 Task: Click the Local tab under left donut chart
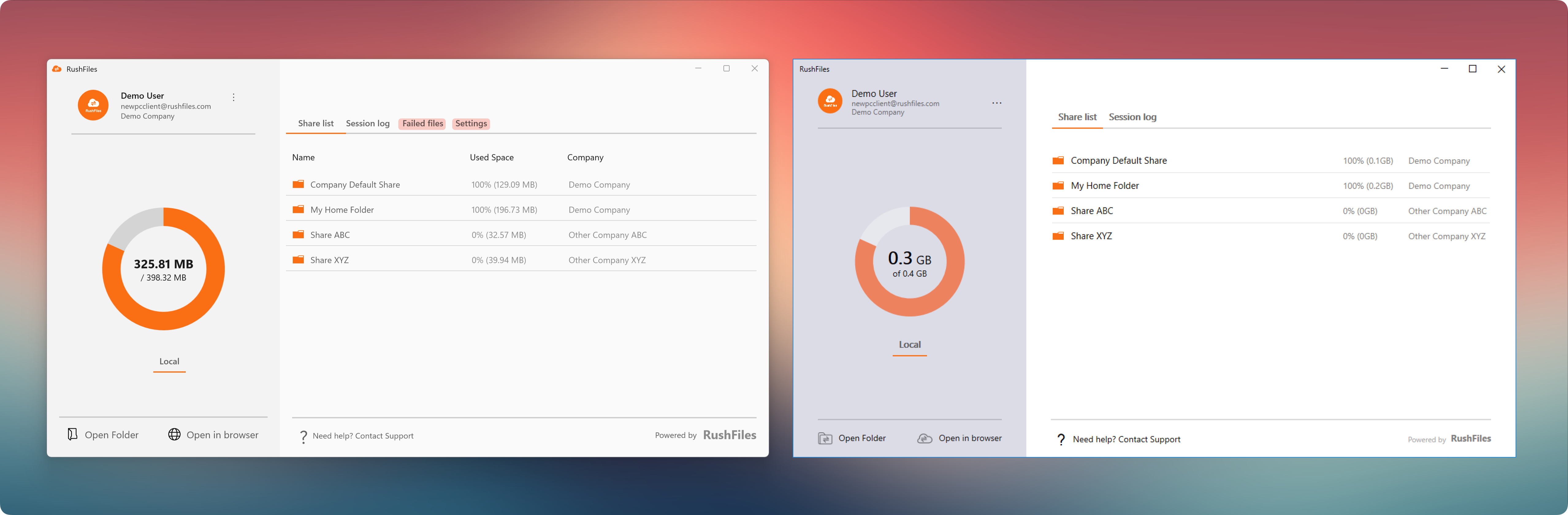click(x=169, y=362)
